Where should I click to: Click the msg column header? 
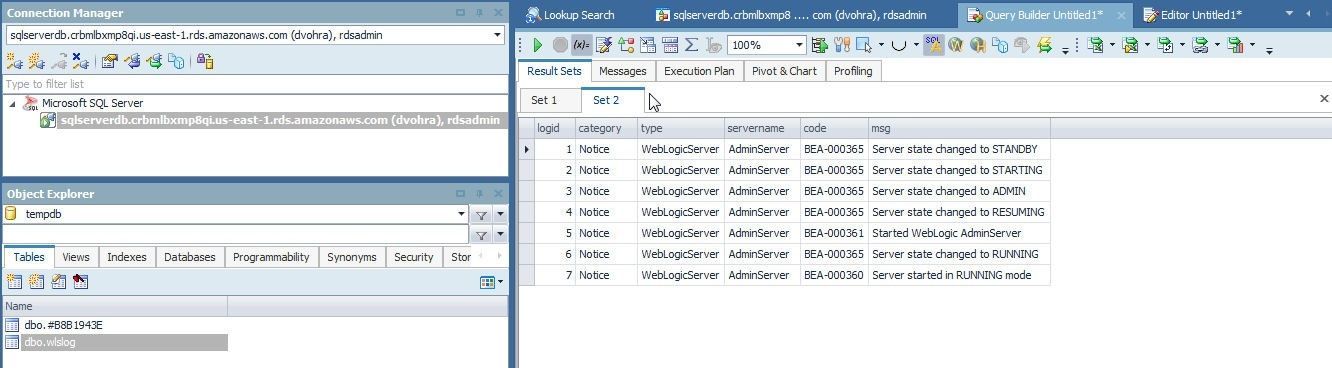pos(959,128)
